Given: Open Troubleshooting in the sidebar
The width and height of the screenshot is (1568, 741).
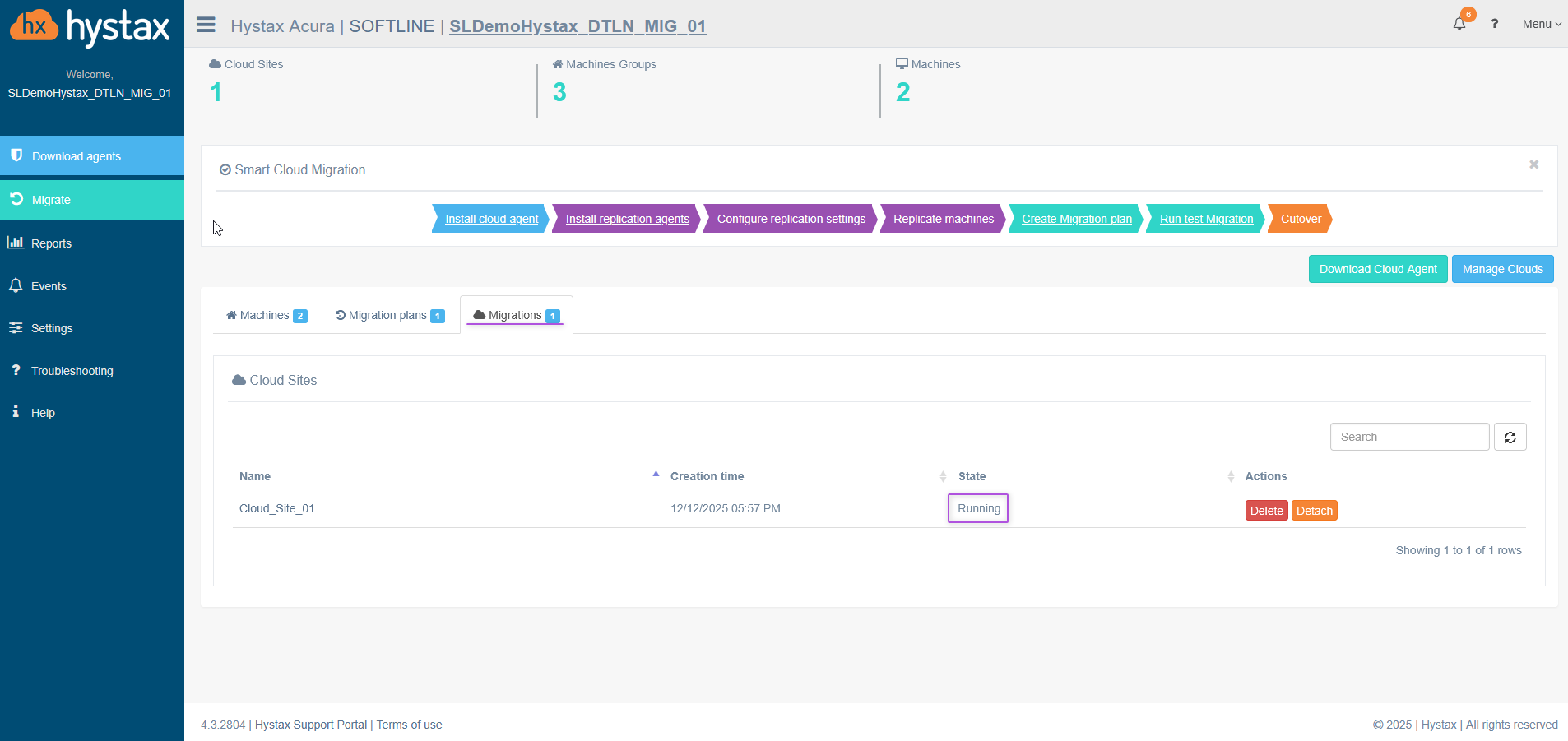Looking at the screenshot, I should 72,371.
